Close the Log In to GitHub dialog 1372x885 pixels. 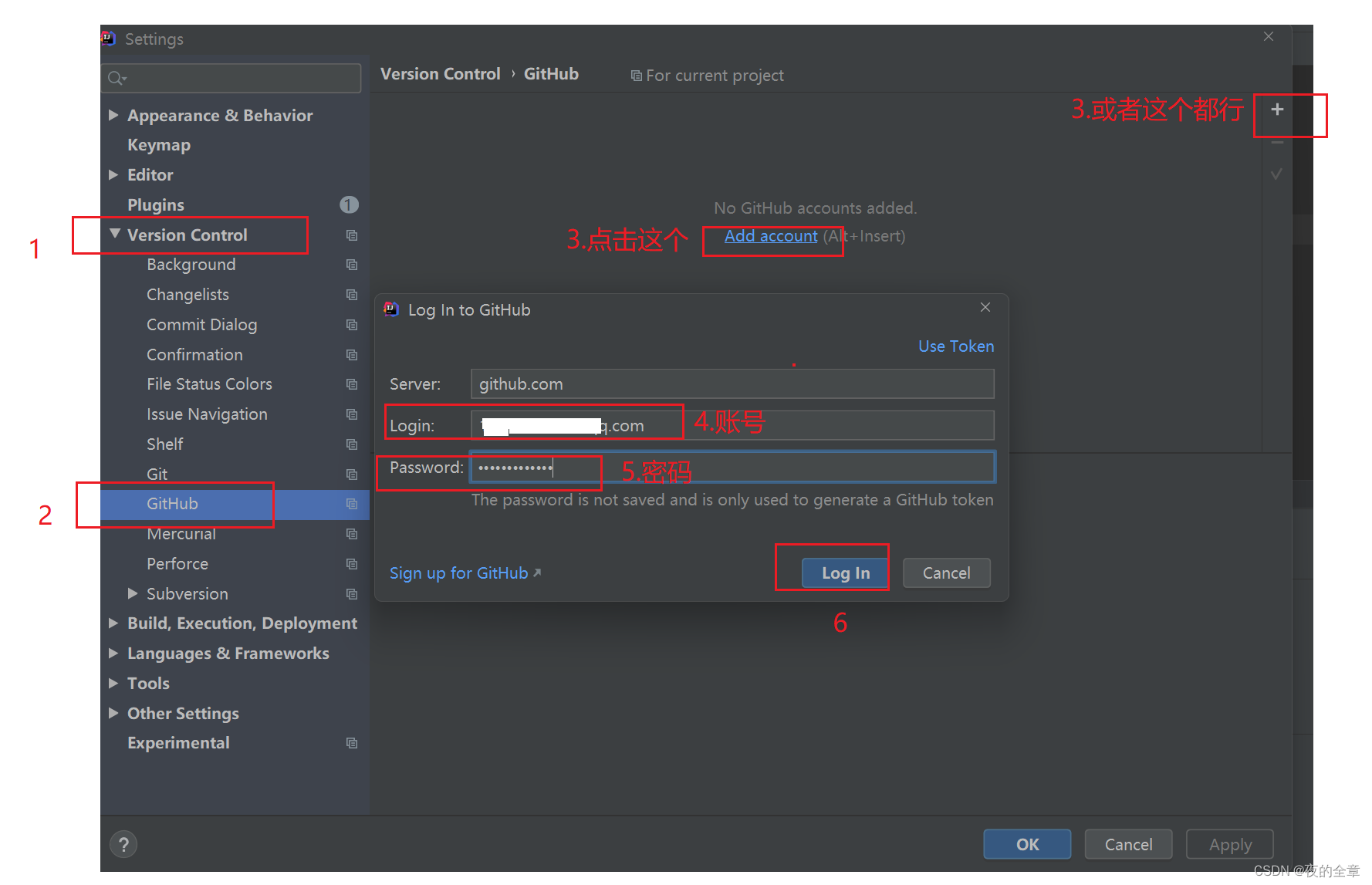point(985,307)
